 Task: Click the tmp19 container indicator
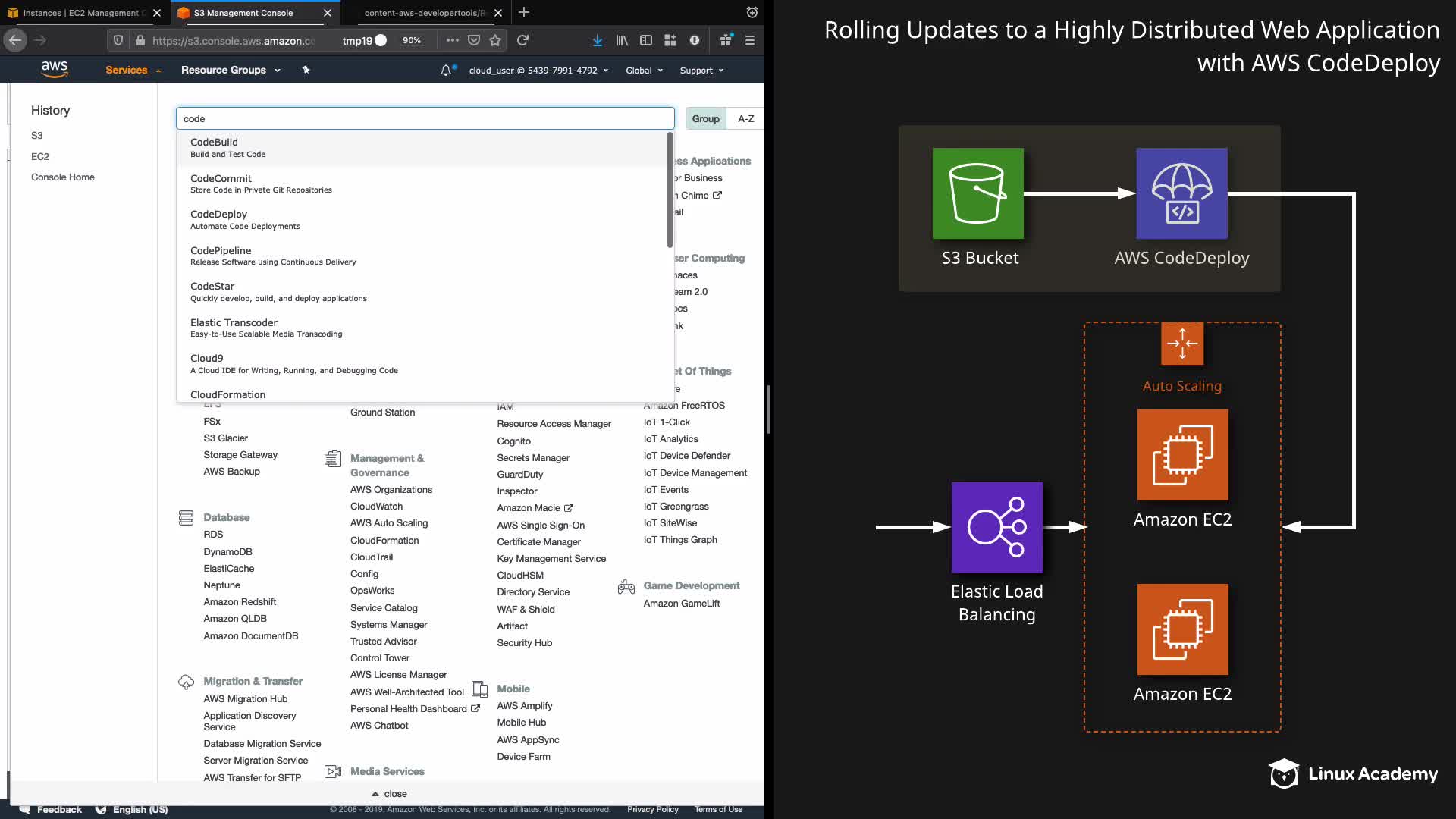(364, 40)
